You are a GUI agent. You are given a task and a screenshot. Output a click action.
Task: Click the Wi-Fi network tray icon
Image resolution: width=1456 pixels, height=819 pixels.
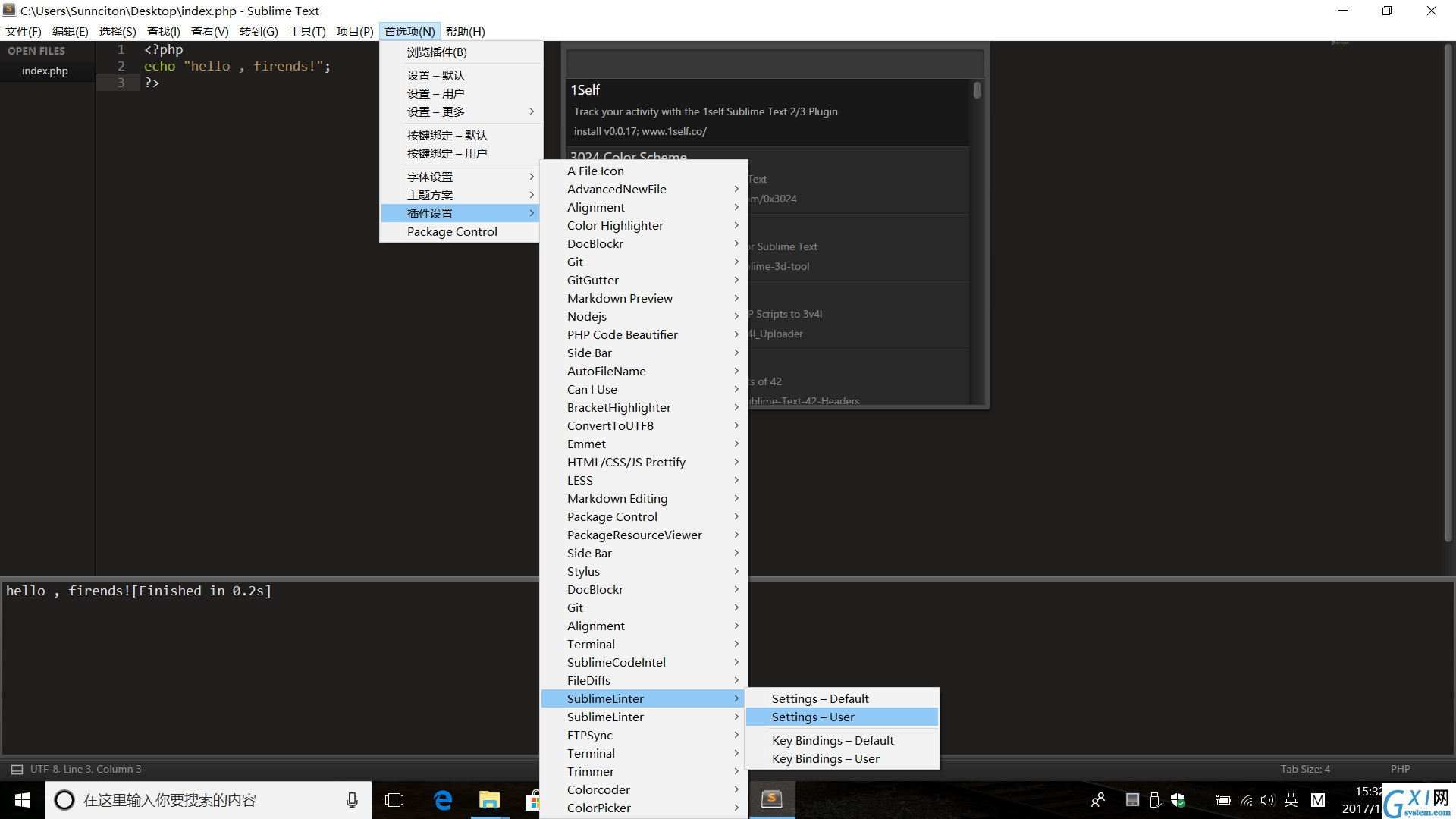coord(1246,800)
